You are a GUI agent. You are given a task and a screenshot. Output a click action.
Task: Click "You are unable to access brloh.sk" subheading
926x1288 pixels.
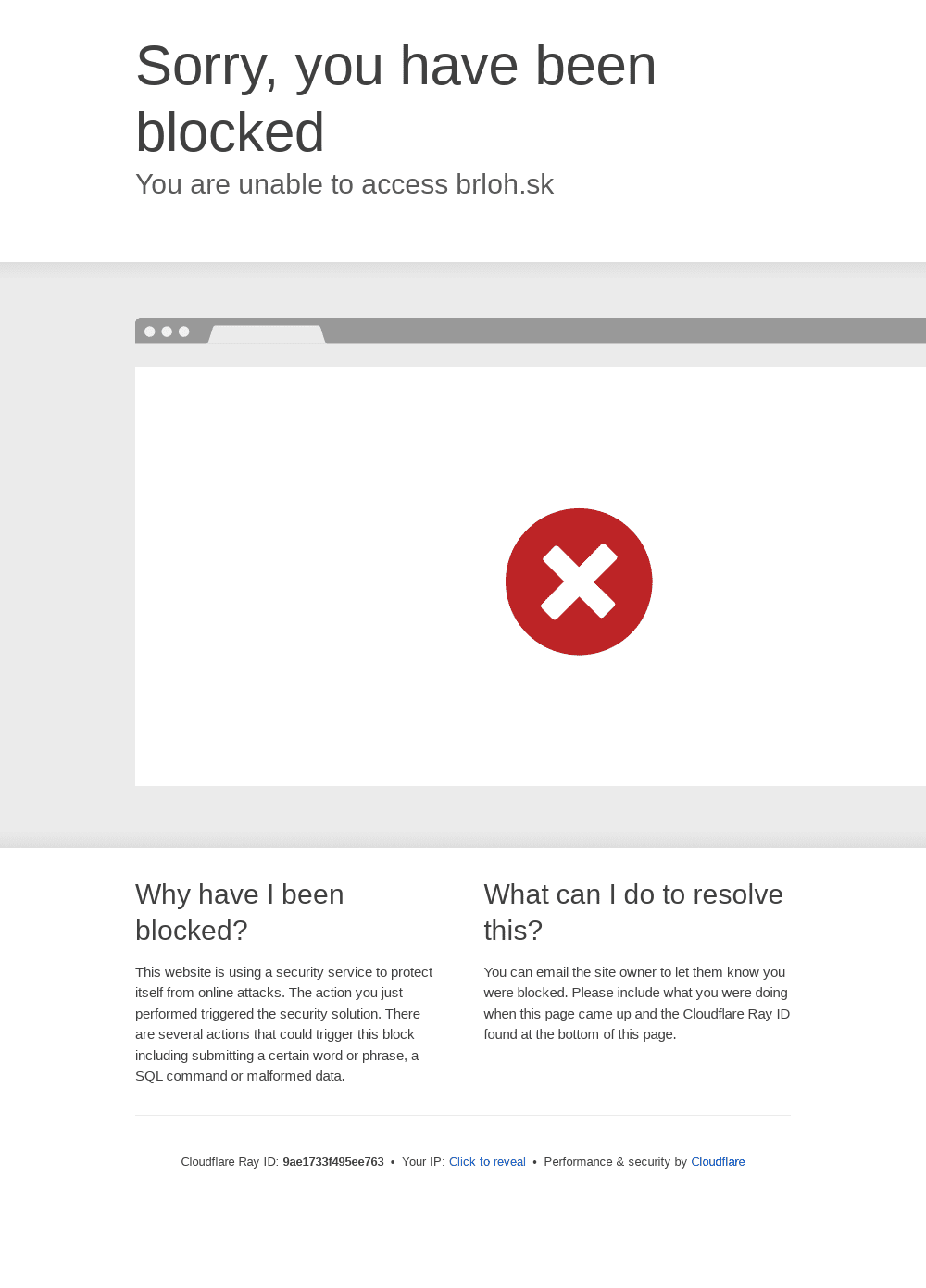pyautogui.click(x=344, y=184)
